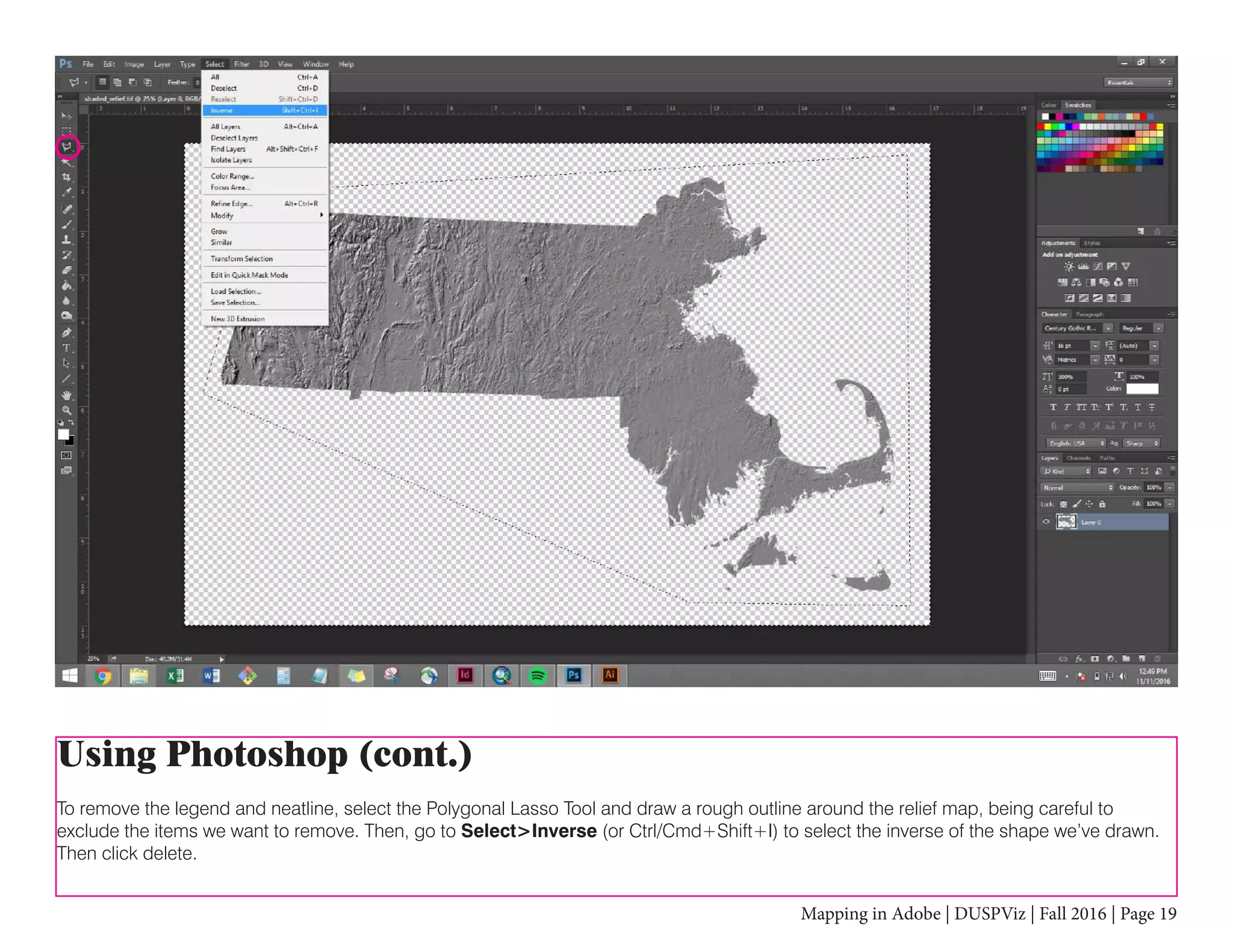Viewport: 1233px width, 952px height.
Task: Select the Healing Brush tool
Action: [66, 209]
